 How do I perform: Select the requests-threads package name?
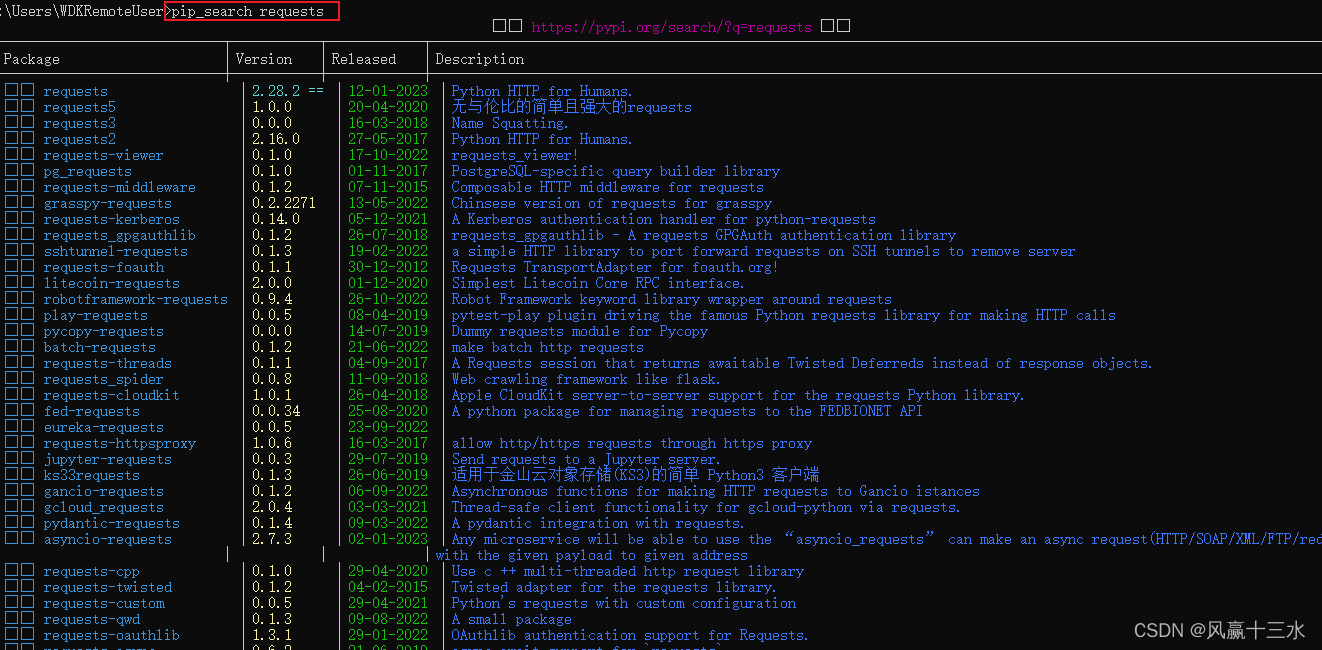pos(107,363)
